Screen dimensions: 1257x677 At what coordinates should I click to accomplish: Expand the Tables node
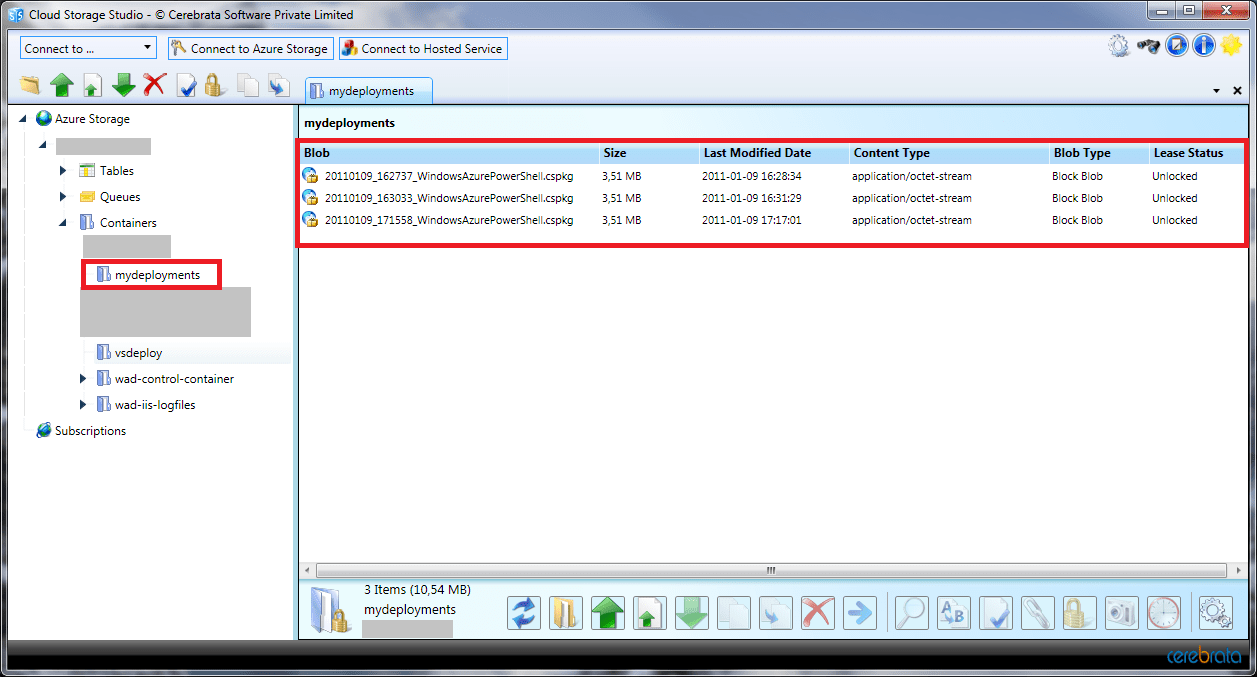coord(63,171)
